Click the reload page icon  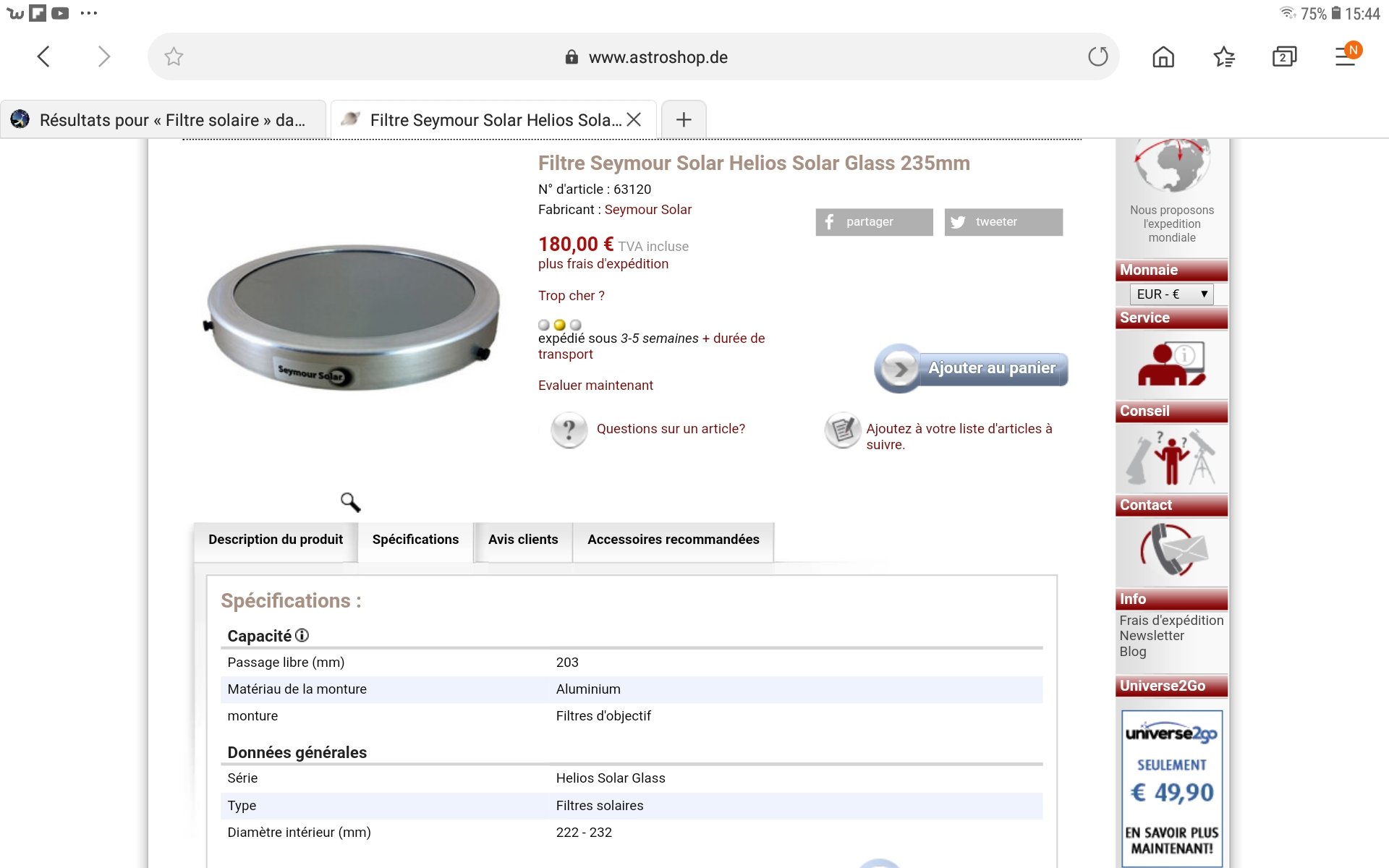(x=1097, y=56)
